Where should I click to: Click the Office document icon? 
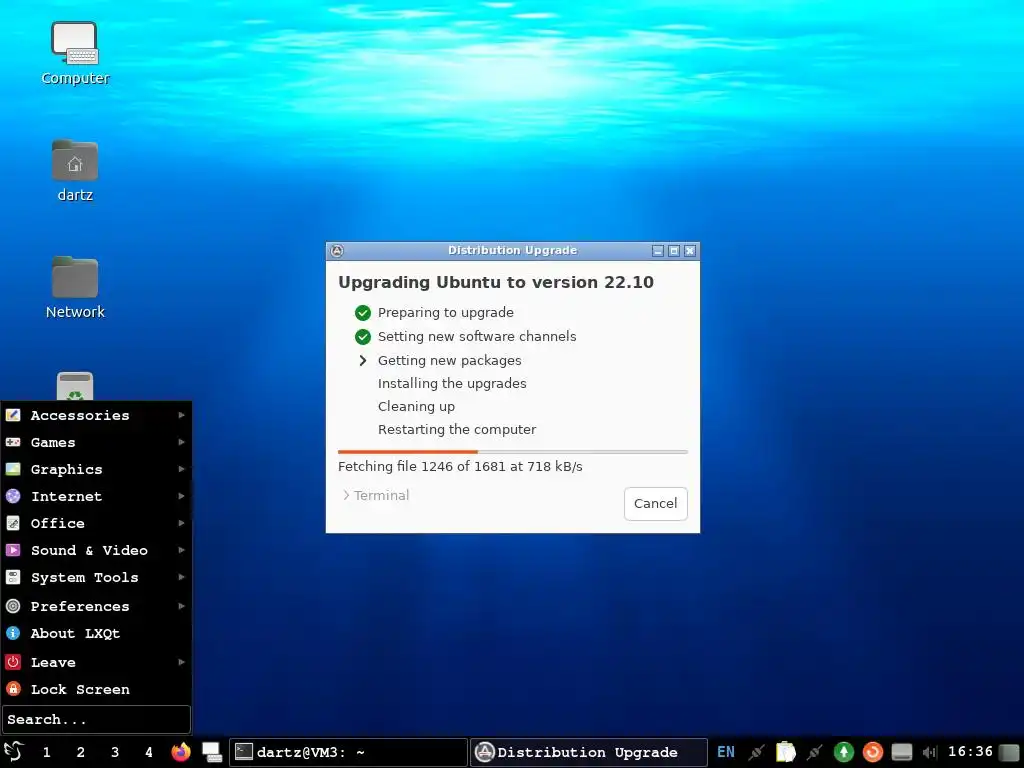click(x=13, y=523)
